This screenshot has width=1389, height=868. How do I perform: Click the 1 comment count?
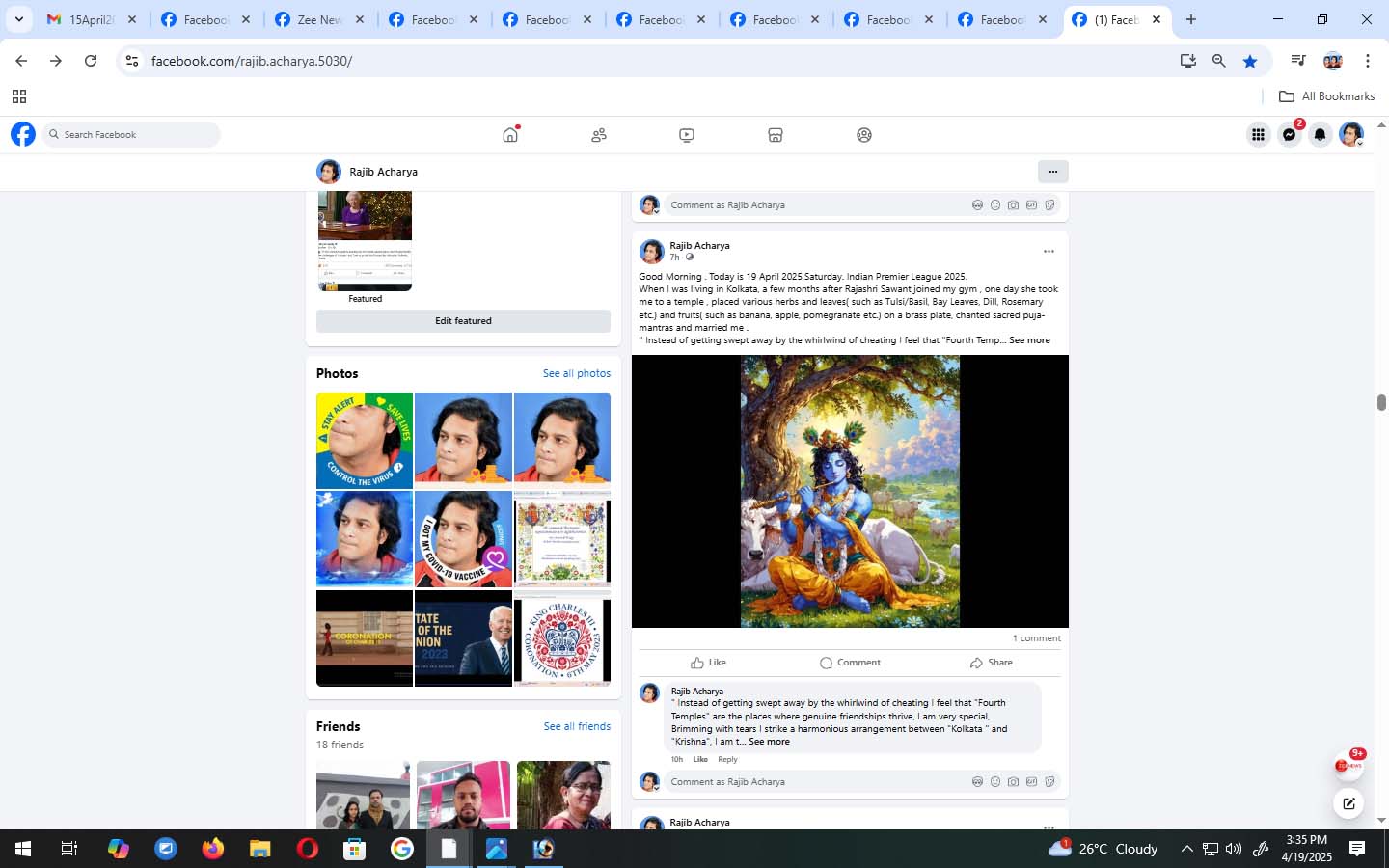click(x=1036, y=638)
